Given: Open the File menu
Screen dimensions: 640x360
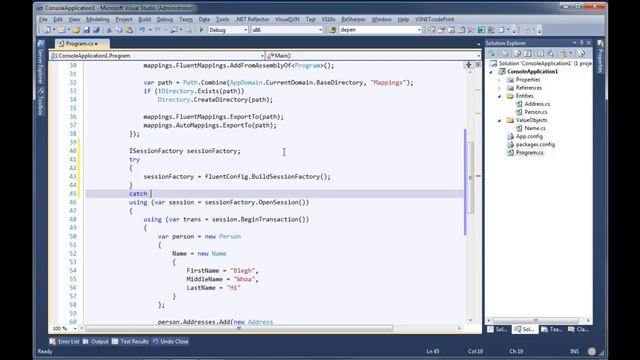Looking at the screenshot, I should 43,19.
